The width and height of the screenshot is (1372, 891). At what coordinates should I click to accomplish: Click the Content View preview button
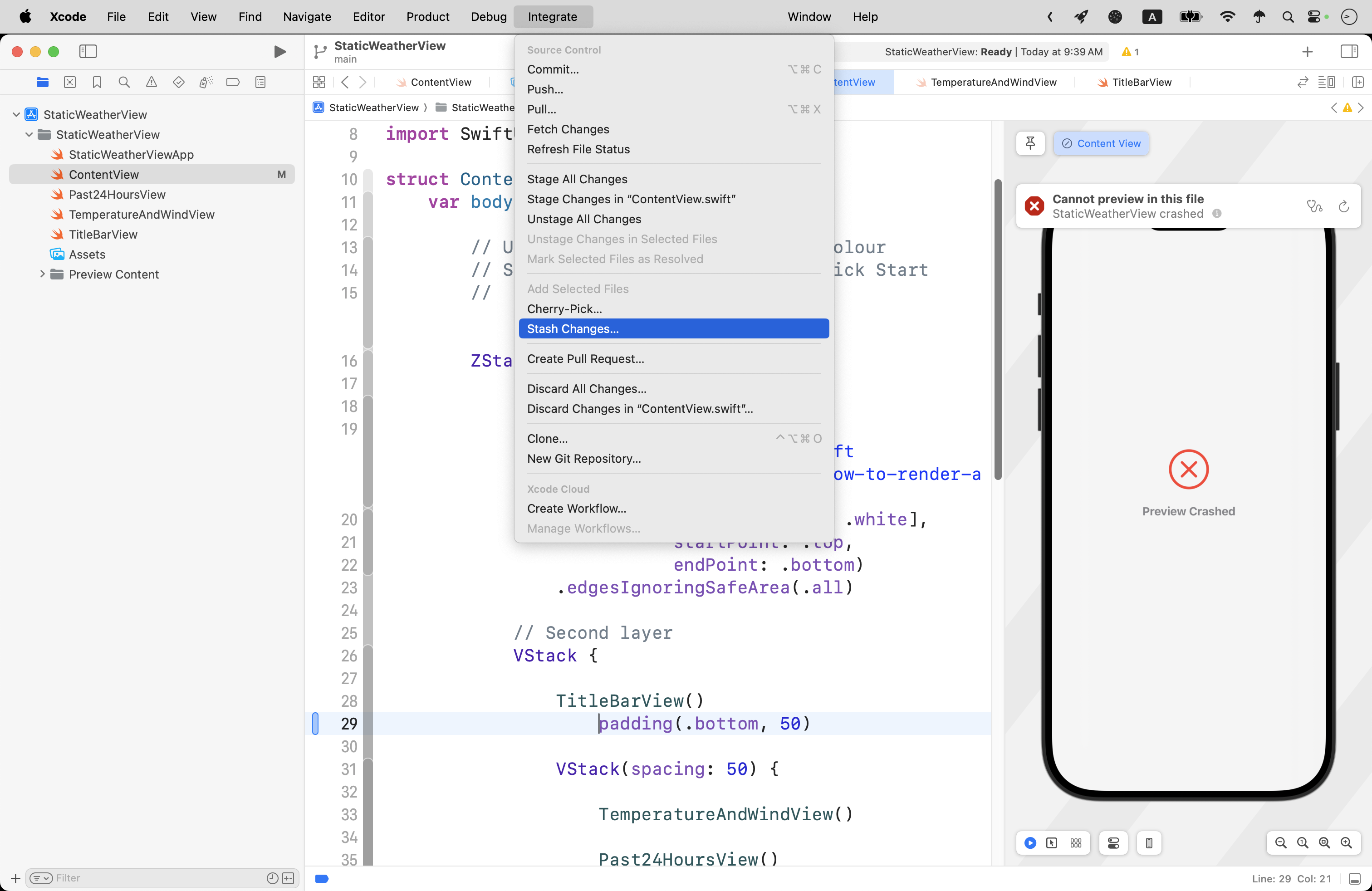[1101, 143]
